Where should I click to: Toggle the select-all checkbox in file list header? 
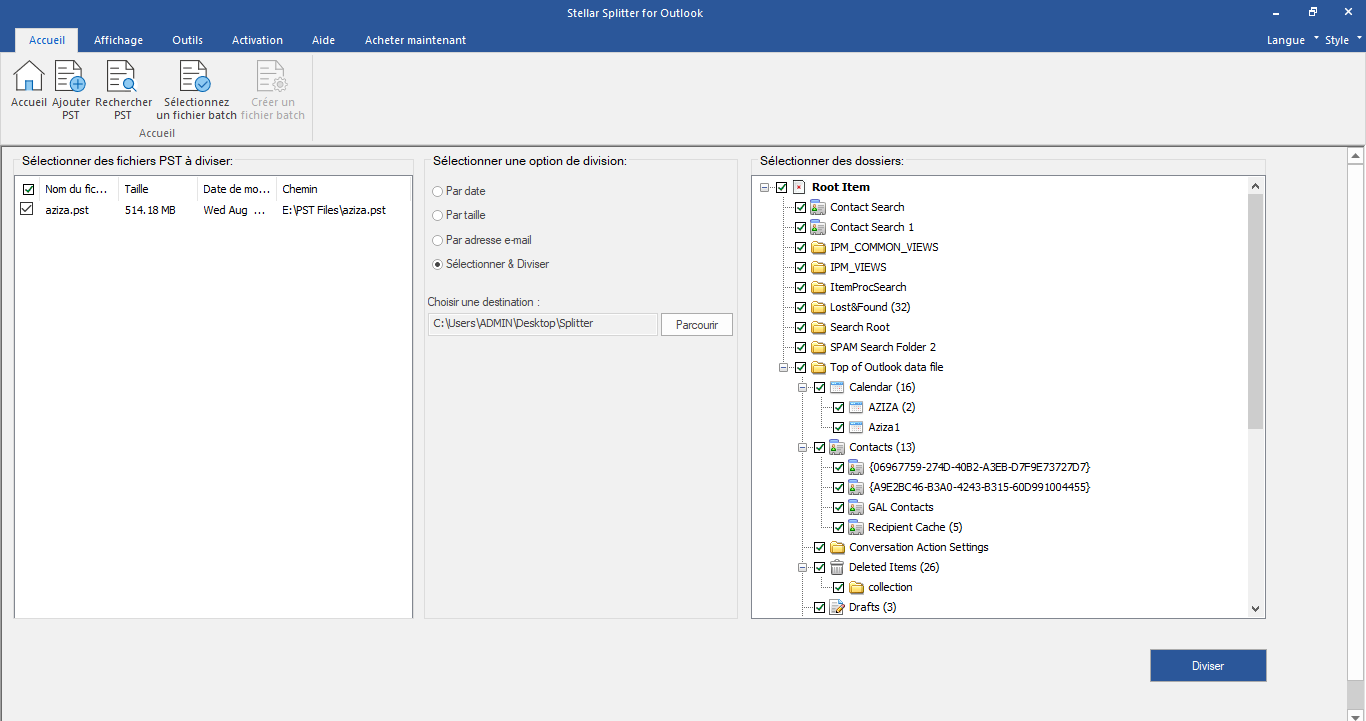click(28, 189)
